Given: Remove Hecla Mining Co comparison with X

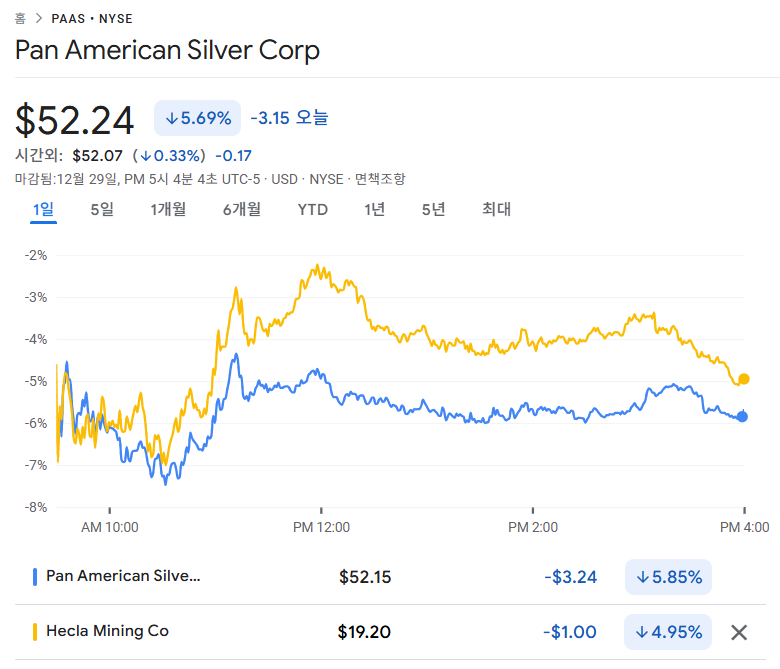Looking at the screenshot, I should [x=739, y=632].
